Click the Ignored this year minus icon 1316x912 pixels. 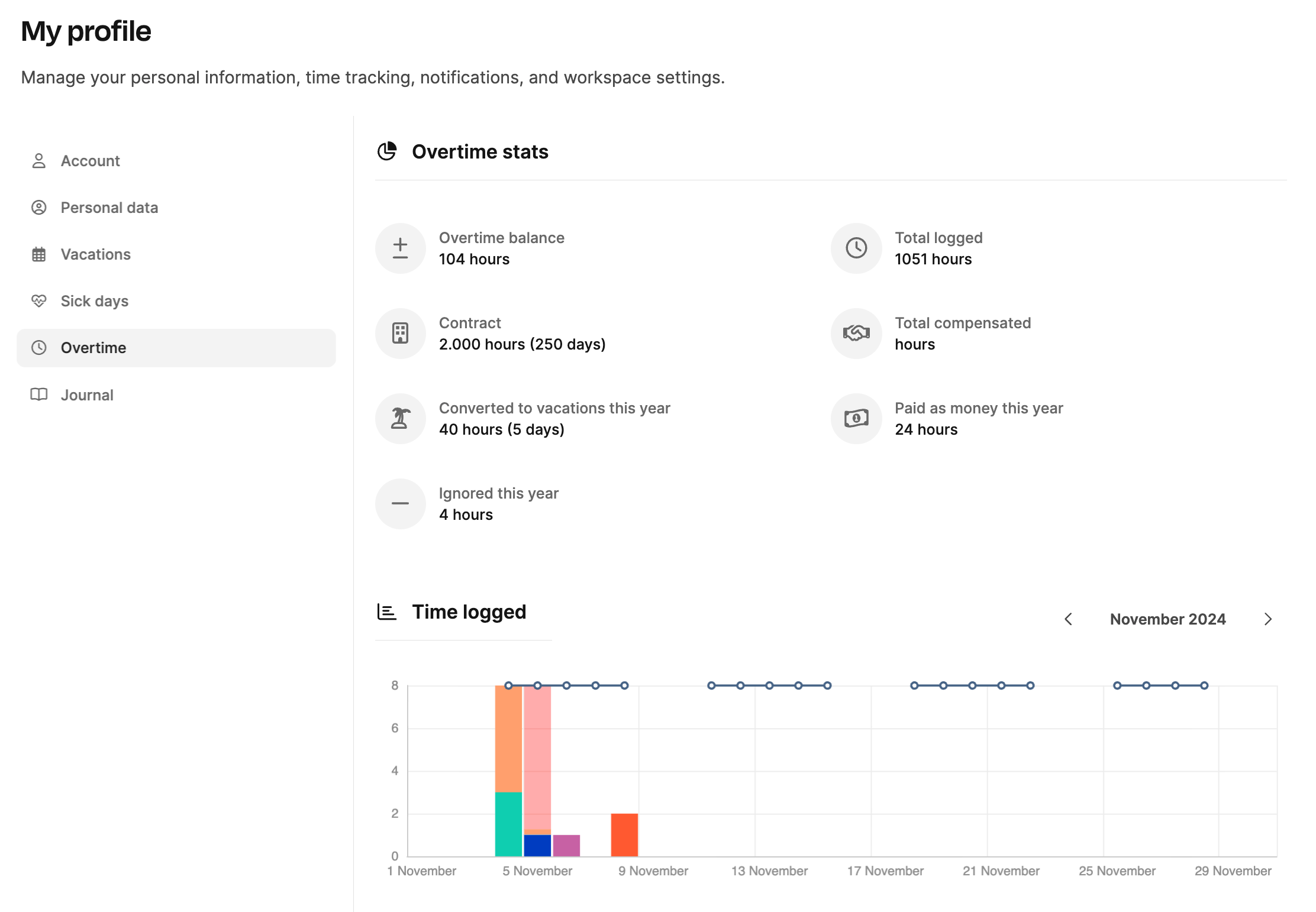pos(400,504)
